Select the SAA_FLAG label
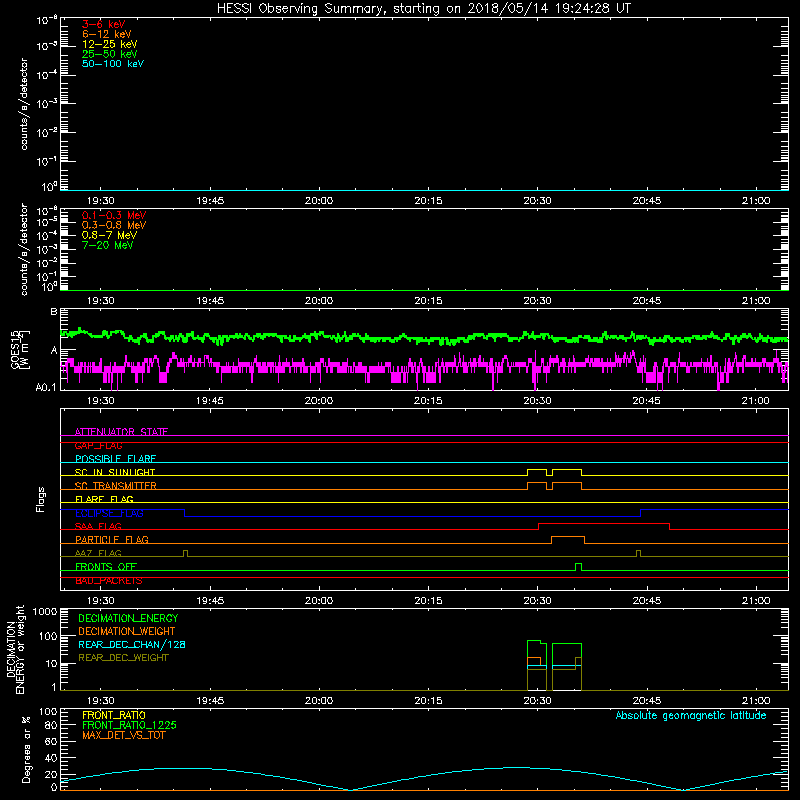Viewport: 800px width, 800px height. 98,526
